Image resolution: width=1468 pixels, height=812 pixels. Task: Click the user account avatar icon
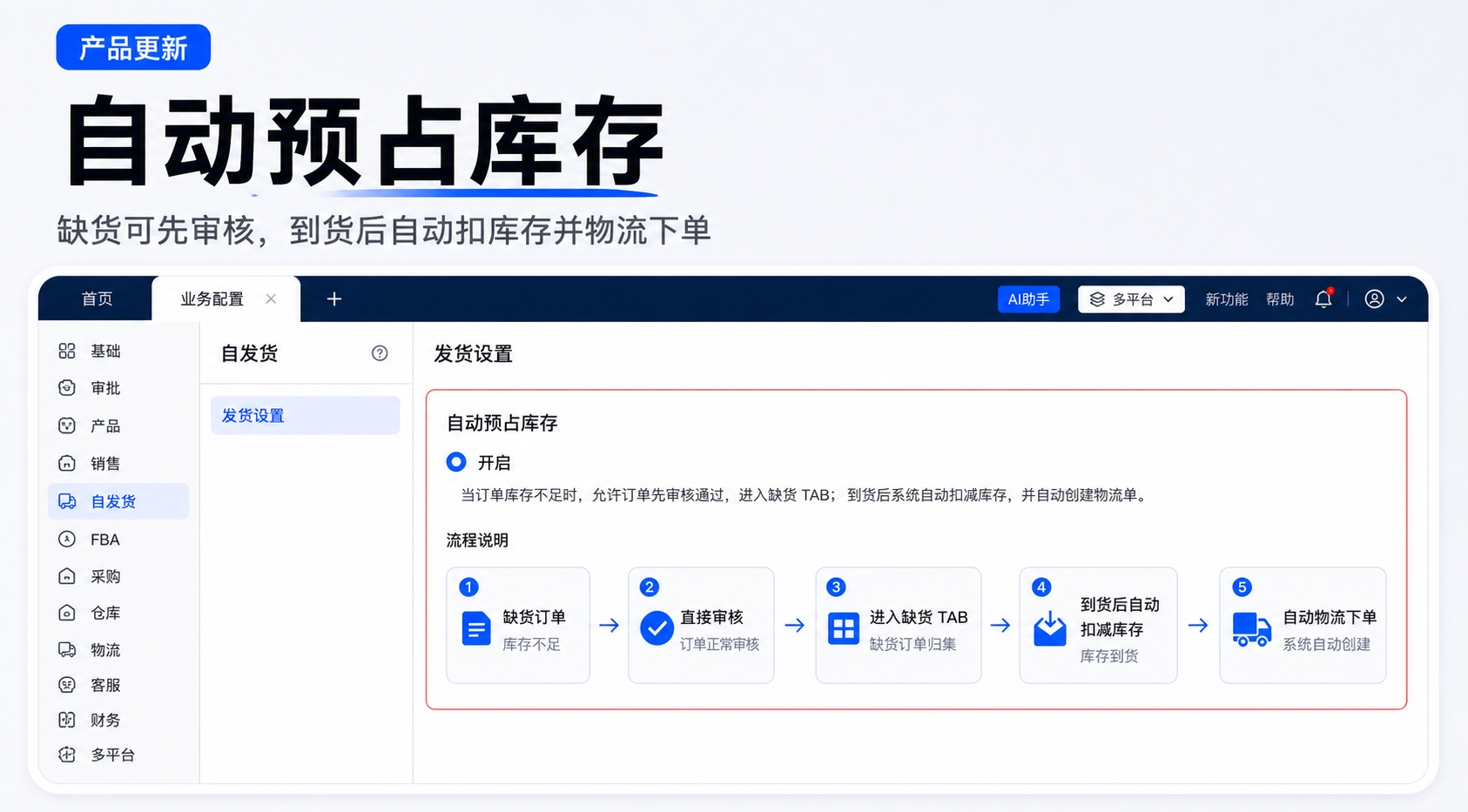coord(1375,299)
